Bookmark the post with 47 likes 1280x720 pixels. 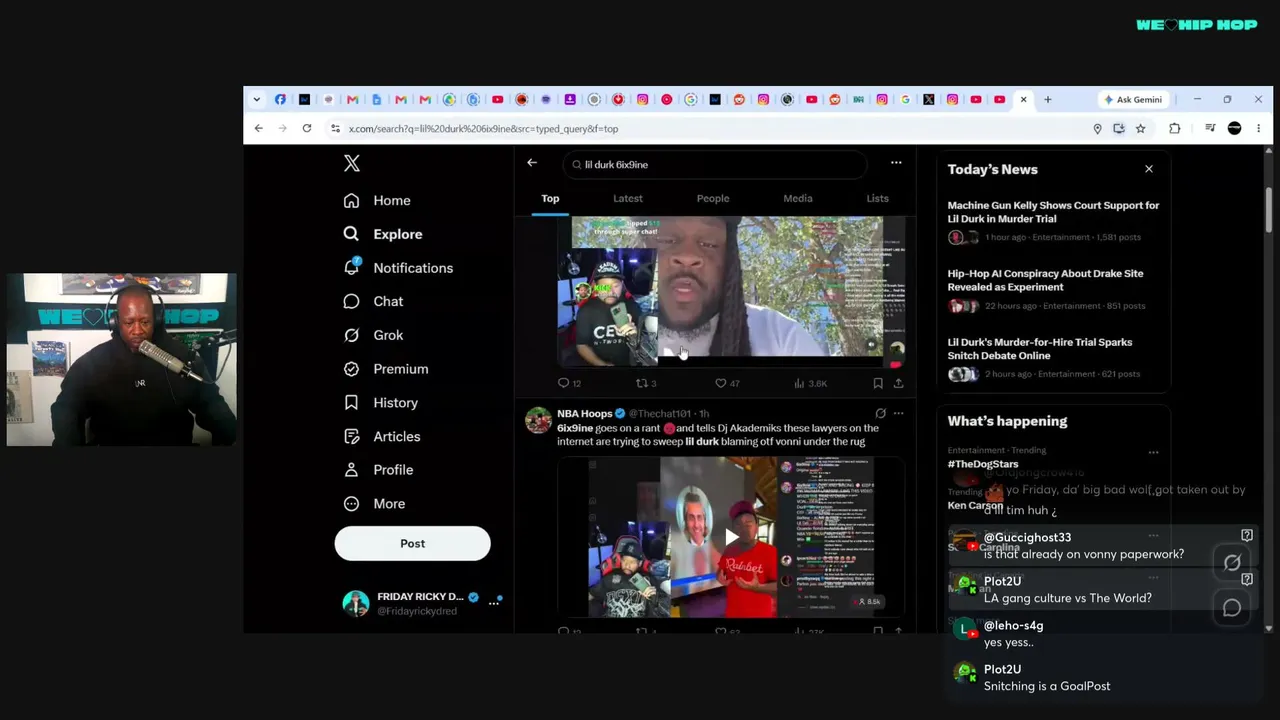tap(878, 383)
